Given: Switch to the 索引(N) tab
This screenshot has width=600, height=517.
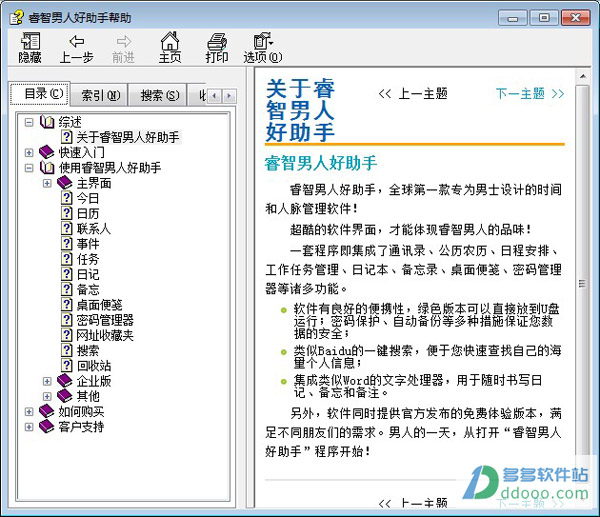Looking at the screenshot, I should pos(100,95).
